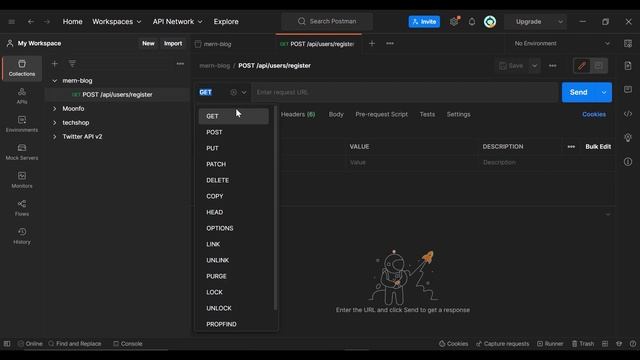Open the Upgrade dropdown arrow

coord(560,22)
